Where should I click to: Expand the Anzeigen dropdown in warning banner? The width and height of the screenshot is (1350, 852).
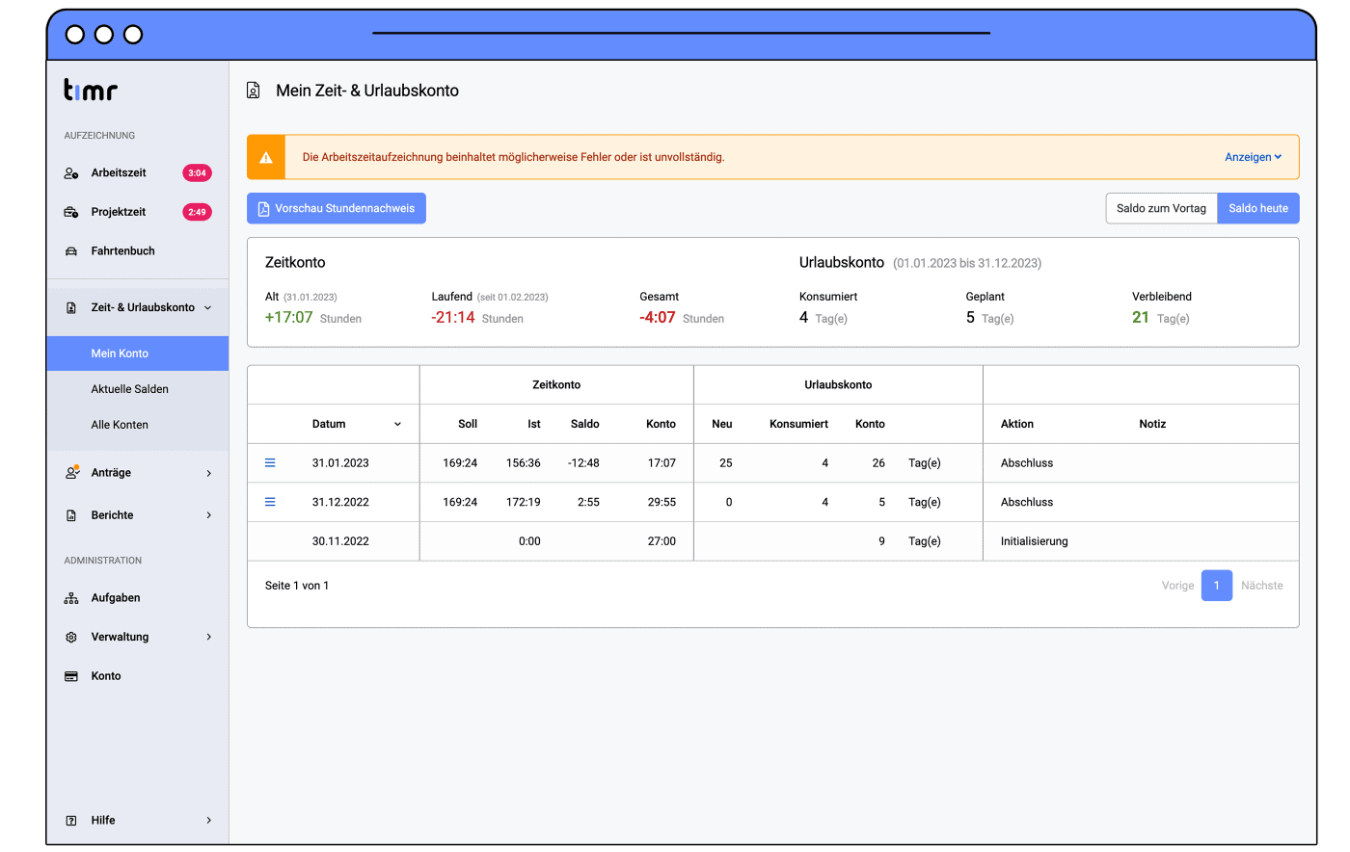click(x=1253, y=157)
